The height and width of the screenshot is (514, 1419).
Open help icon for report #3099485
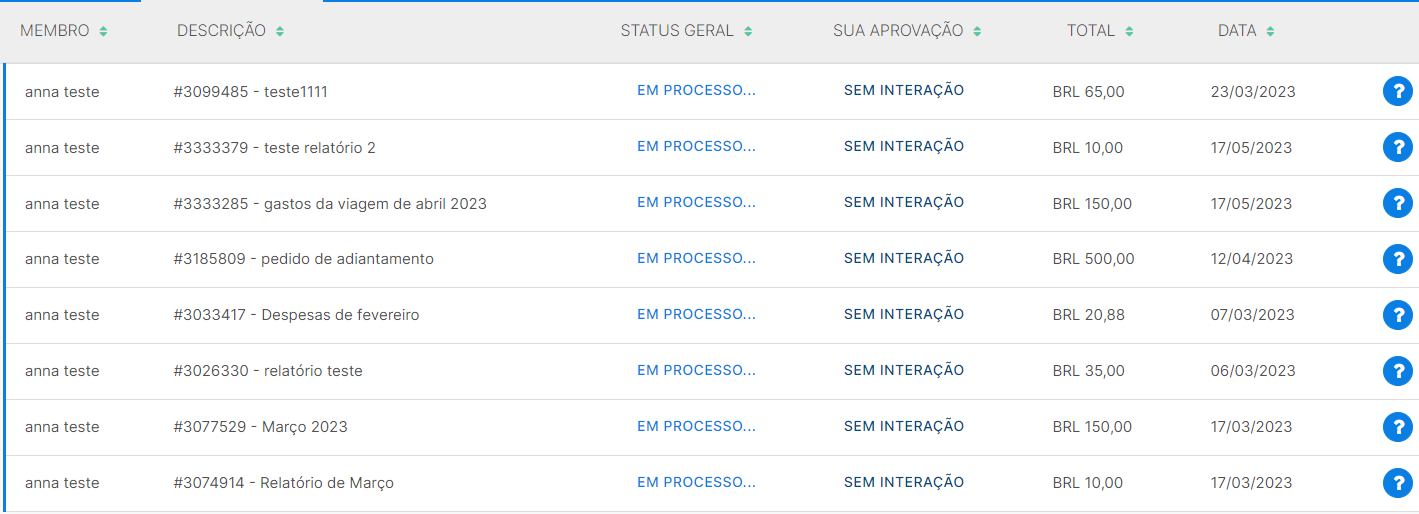coord(1397,91)
